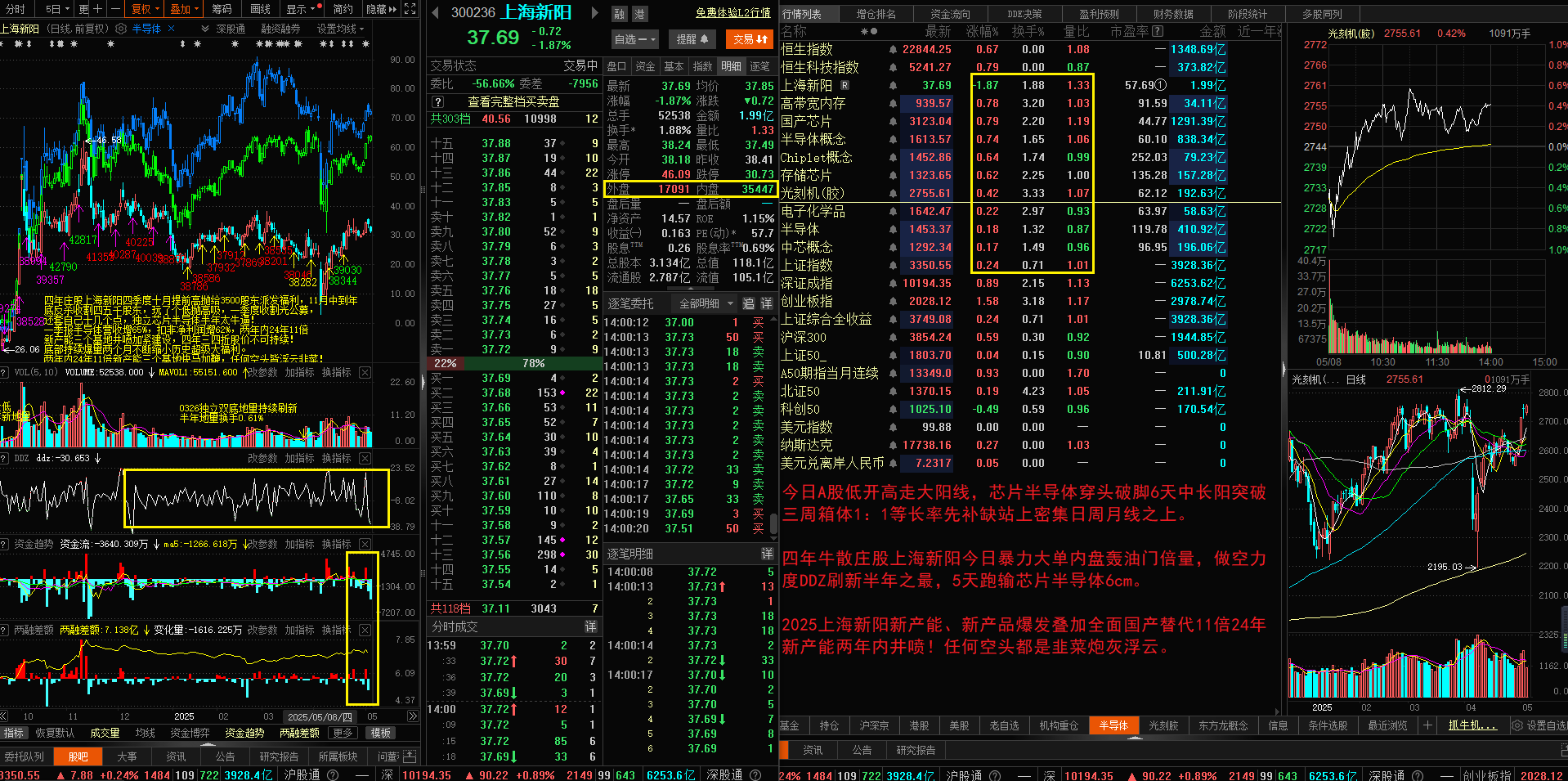Switch to the 逐笔 tab
The image size is (1568, 781).
pyautogui.click(x=759, y=66)
